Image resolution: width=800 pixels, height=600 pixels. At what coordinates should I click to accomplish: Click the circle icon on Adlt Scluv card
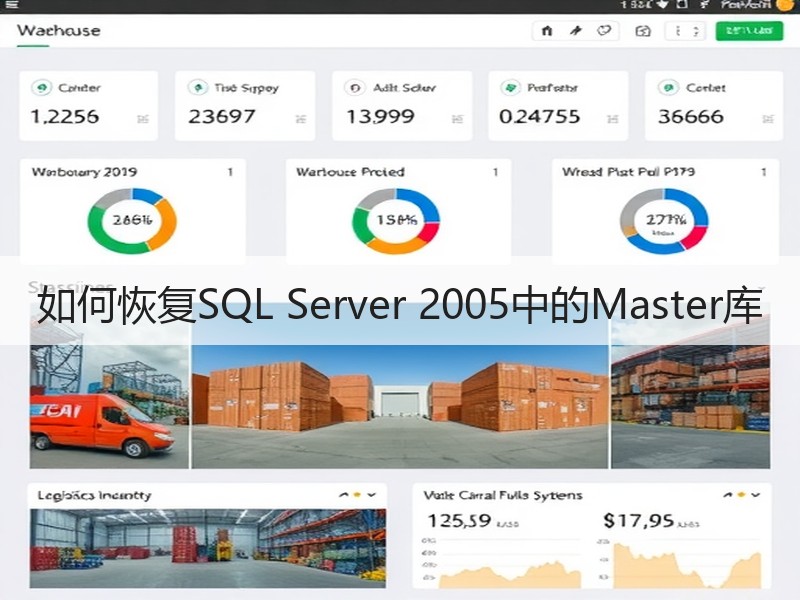[x=355, y=88]
